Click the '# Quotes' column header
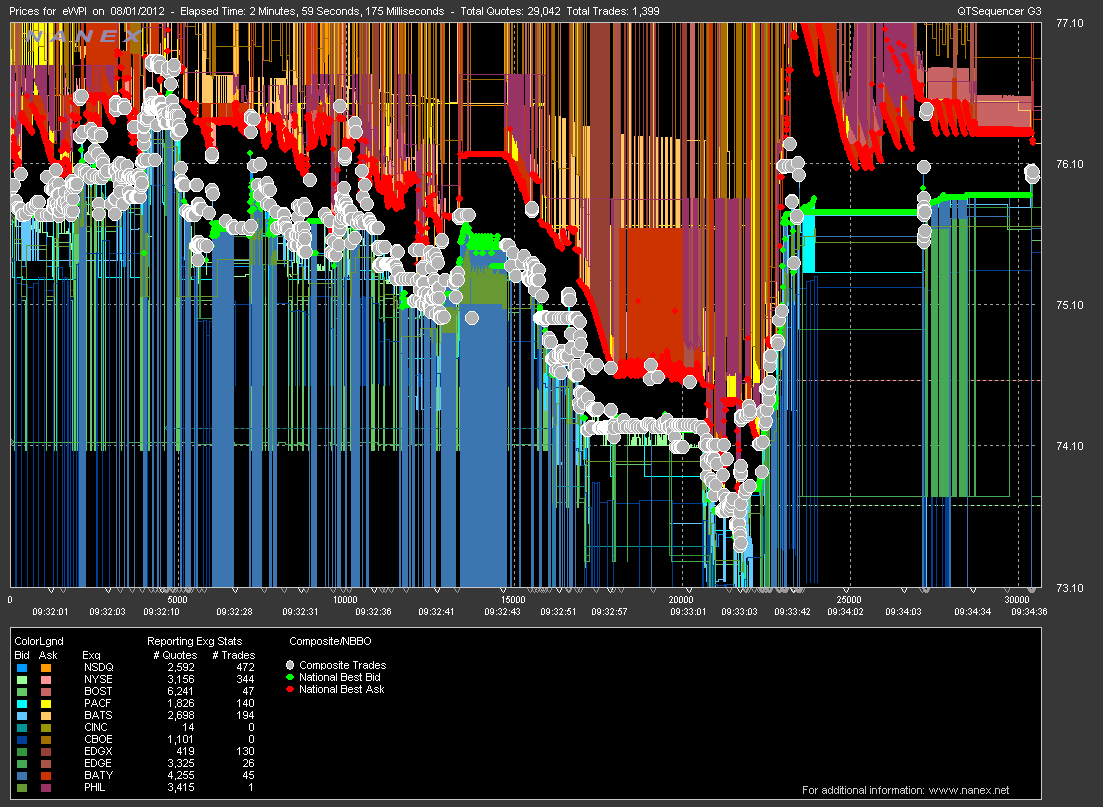The image size is (1103, 807). tap(176, 656)
